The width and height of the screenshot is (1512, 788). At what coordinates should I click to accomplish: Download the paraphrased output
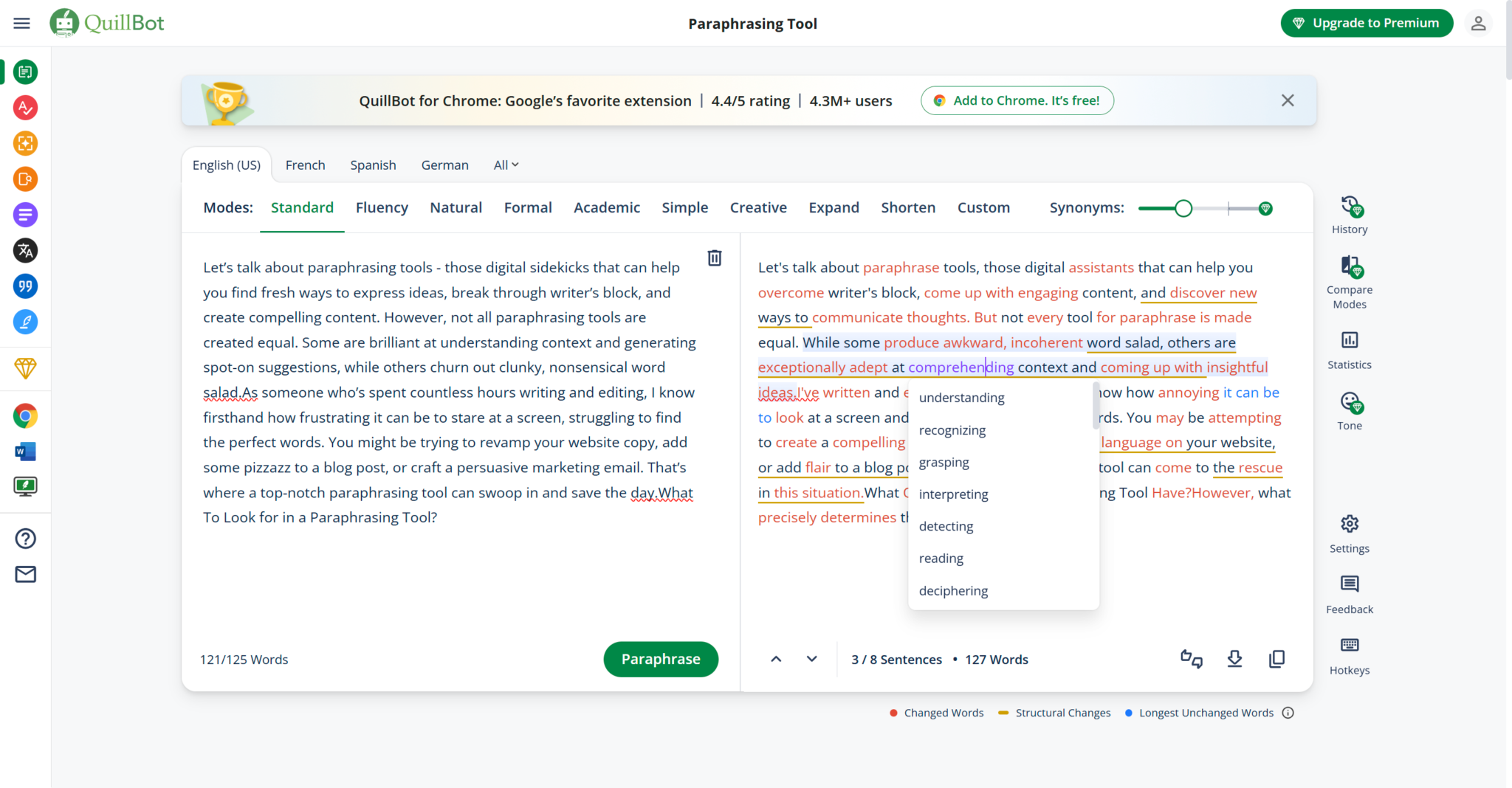pos(1234,659)
